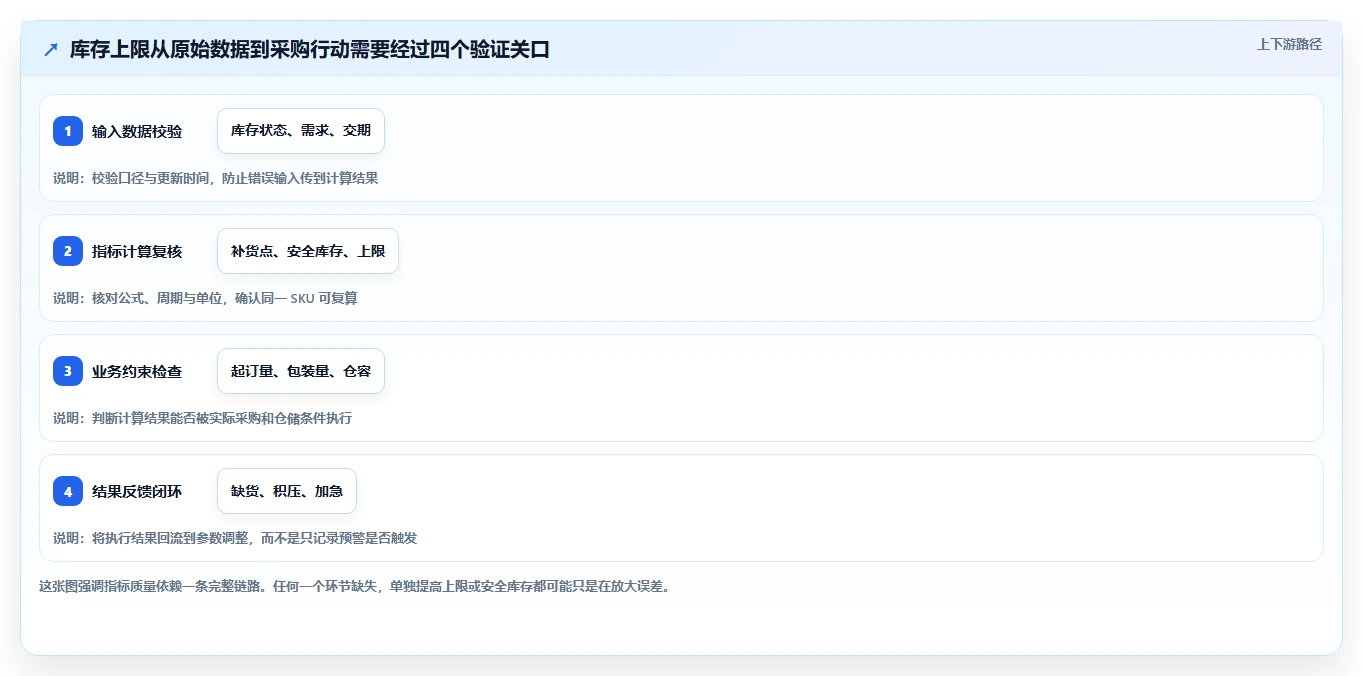This screenshot has width=1363, height=676.
Task: Select the 补货点、安全库存、上限 chip
Action: (308, 251)
